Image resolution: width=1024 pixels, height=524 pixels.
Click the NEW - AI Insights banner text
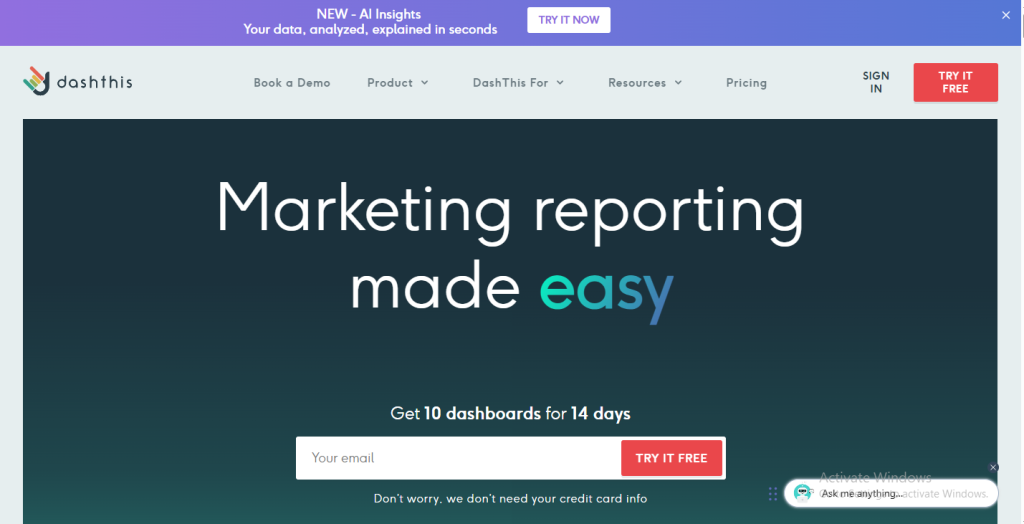tap(370, 22)
